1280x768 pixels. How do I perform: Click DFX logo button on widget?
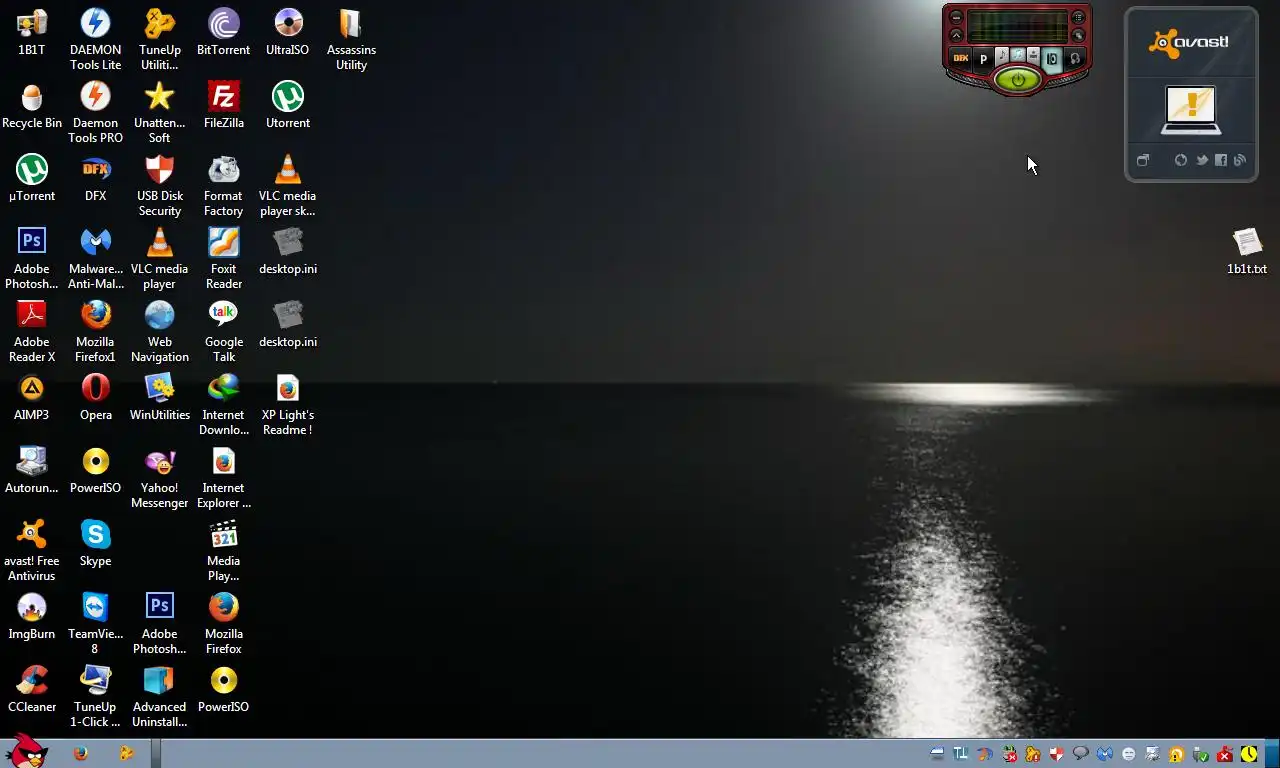point(961,58)
